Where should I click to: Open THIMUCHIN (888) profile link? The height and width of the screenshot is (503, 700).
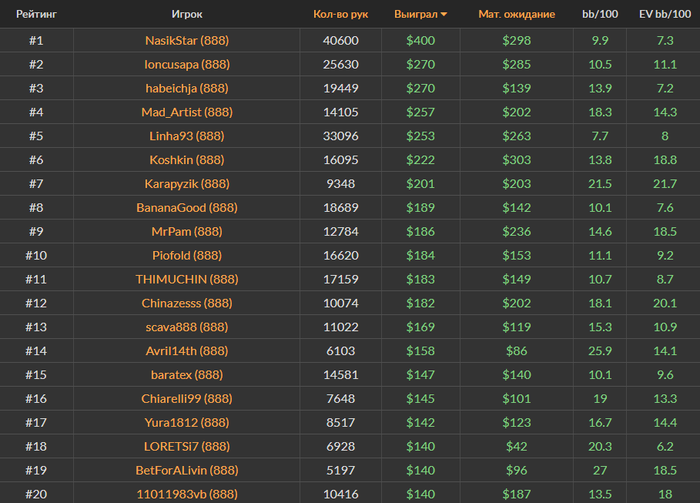click(186, 279)
